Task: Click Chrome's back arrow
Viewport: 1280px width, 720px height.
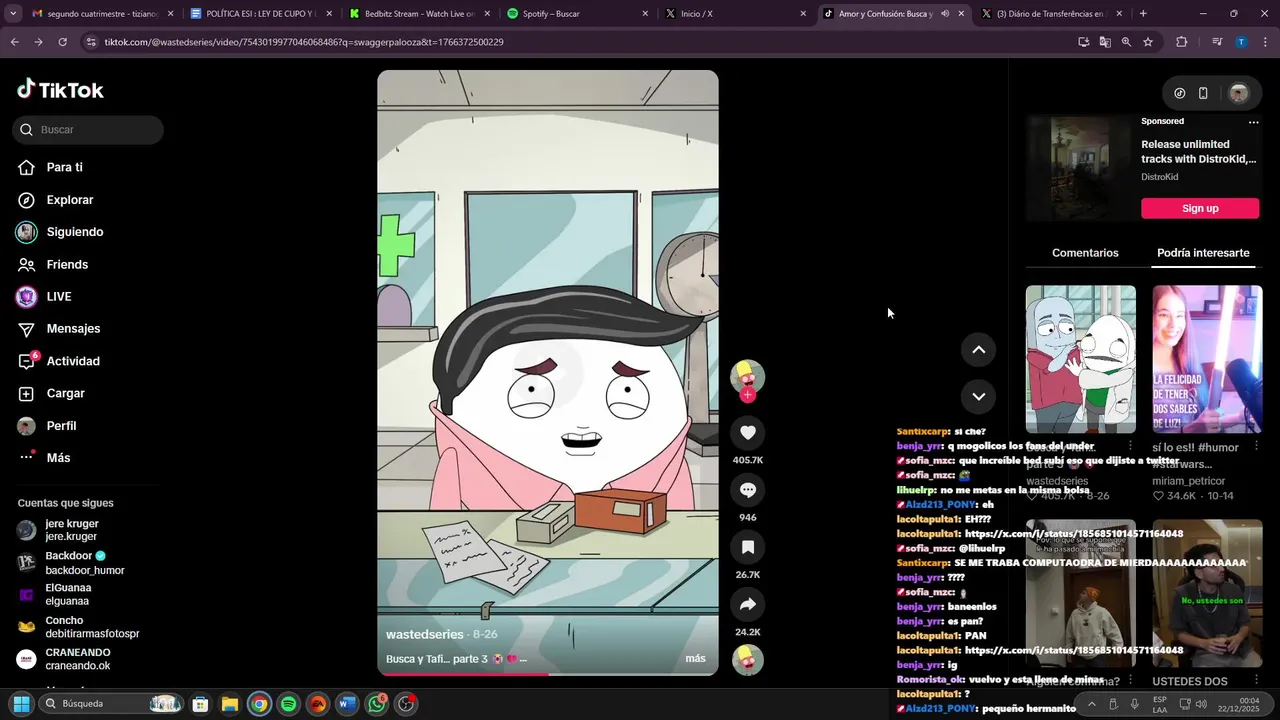Action: tap(14, 42)
